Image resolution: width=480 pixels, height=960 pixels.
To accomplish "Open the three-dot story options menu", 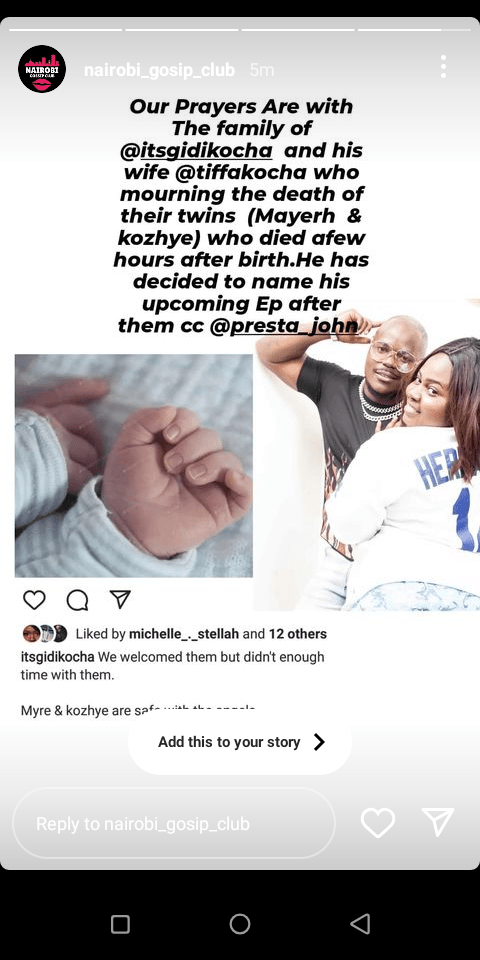I will 443,67.
